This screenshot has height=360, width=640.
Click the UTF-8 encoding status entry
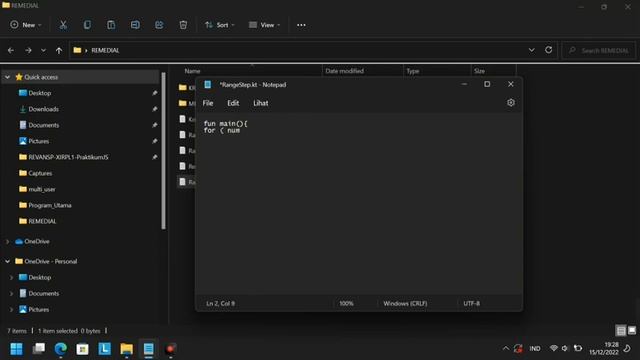point(471,303)
